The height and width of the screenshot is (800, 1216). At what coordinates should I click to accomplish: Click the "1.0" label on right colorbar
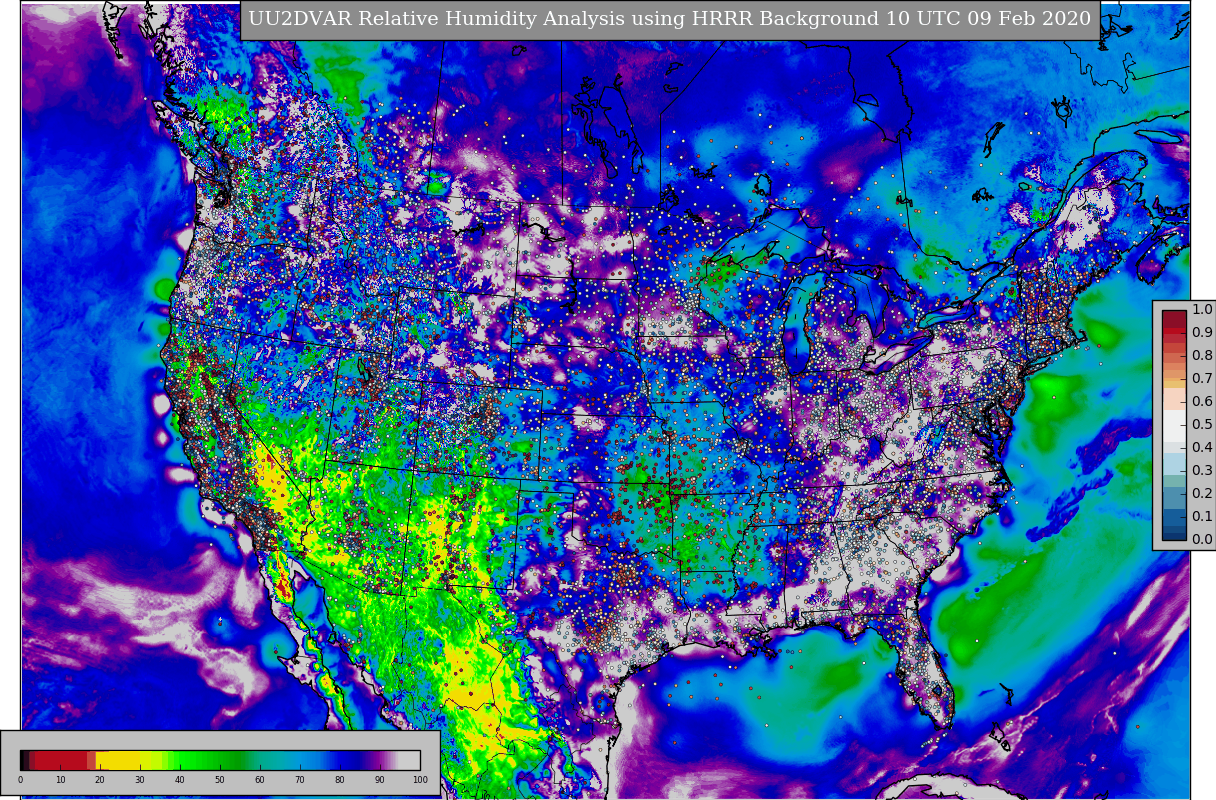(x=1202, y=309)
